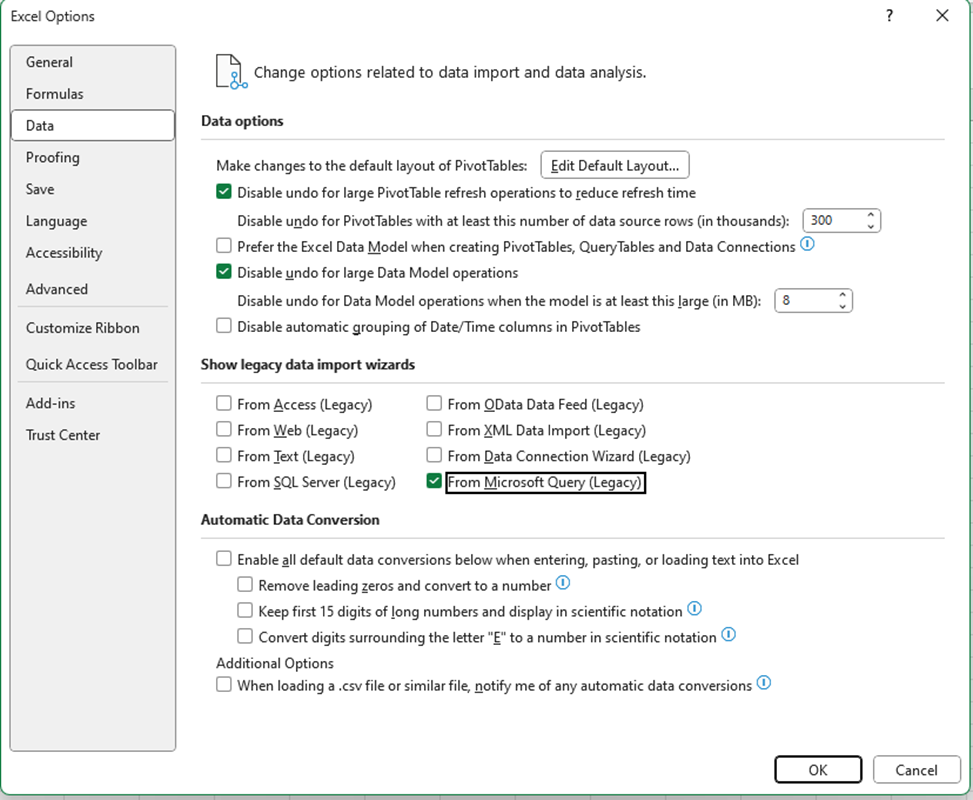Enable From Access (Legacy) wizard
Viewport: 973px width, 800px height.
[x=224, y=404]
